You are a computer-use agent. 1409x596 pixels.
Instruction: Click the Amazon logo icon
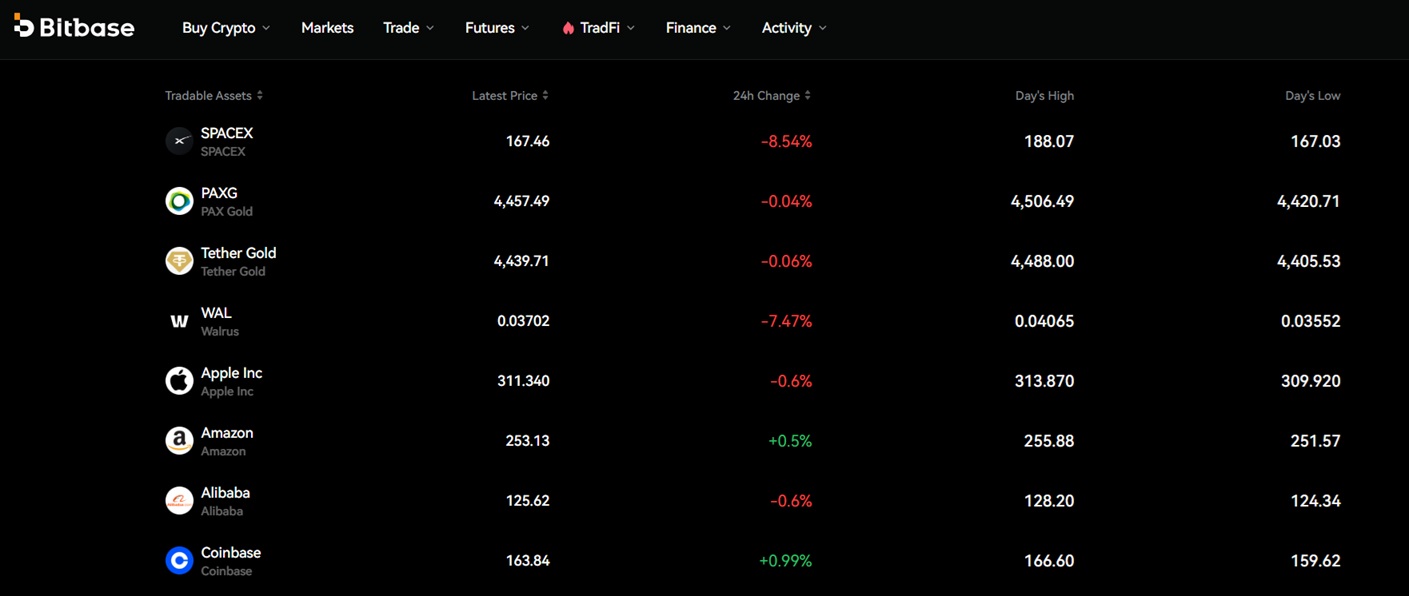(x=179, y=441)
